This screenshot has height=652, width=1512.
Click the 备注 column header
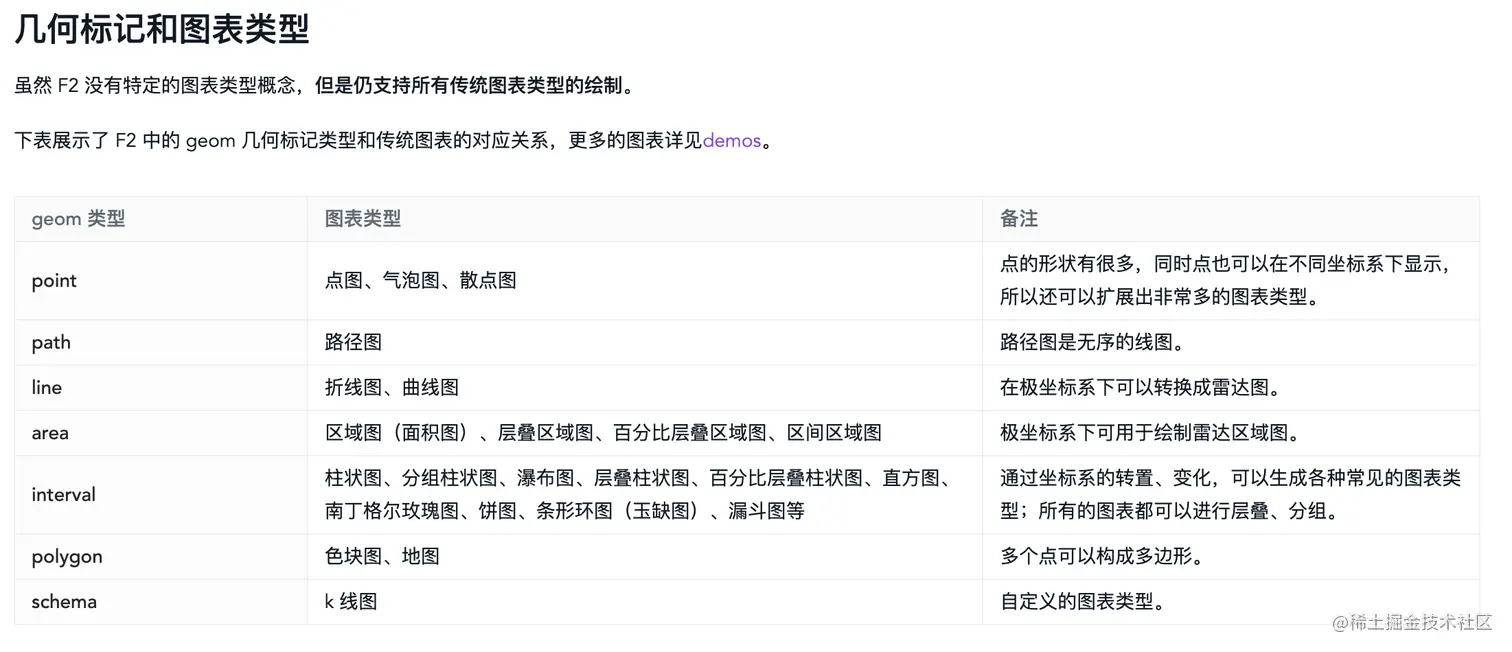tap(1019, 219)
